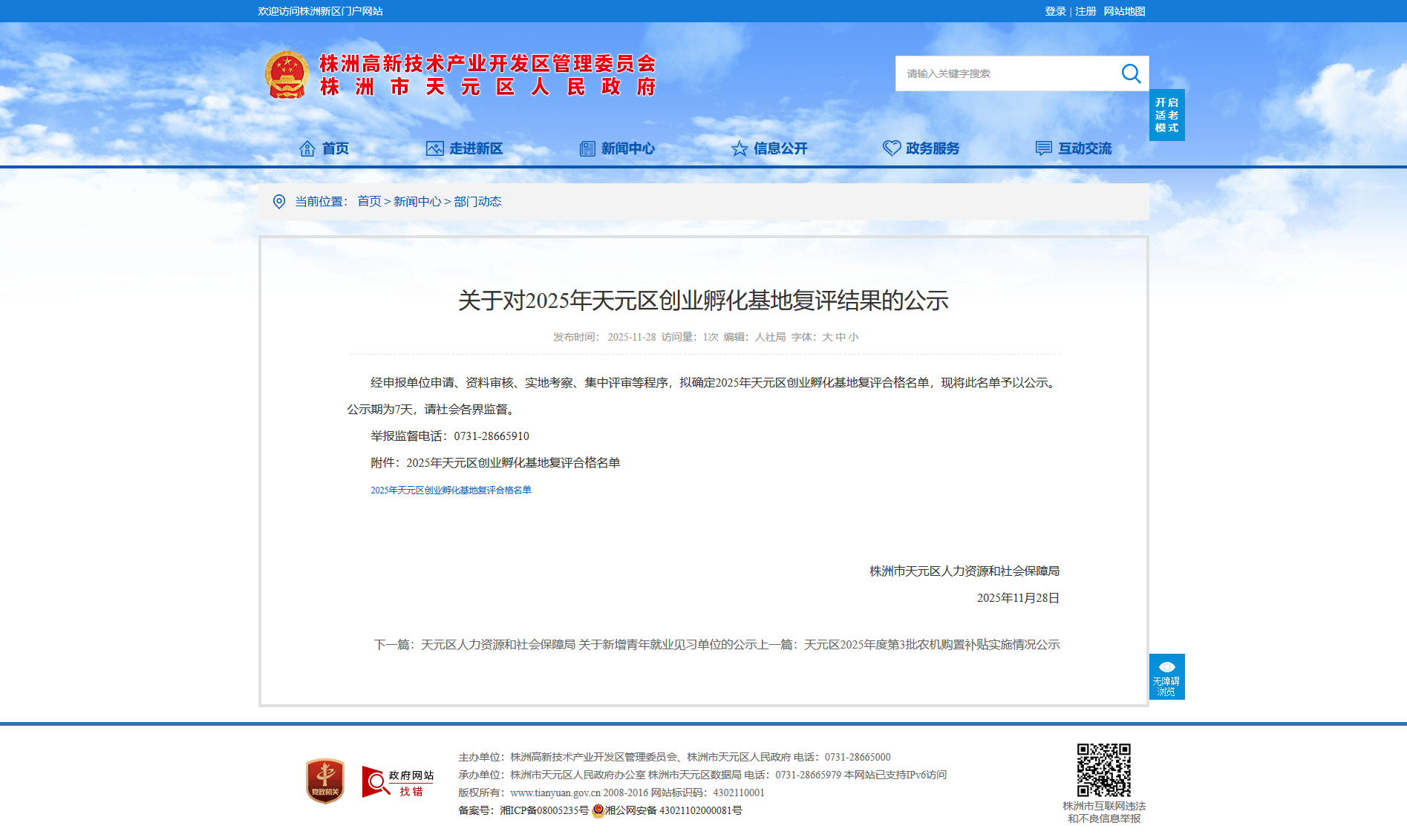Toggle 开启适老模式 elderly-friendly mode
This screenshot has height=840, width=1407.
pos(1166,115)
